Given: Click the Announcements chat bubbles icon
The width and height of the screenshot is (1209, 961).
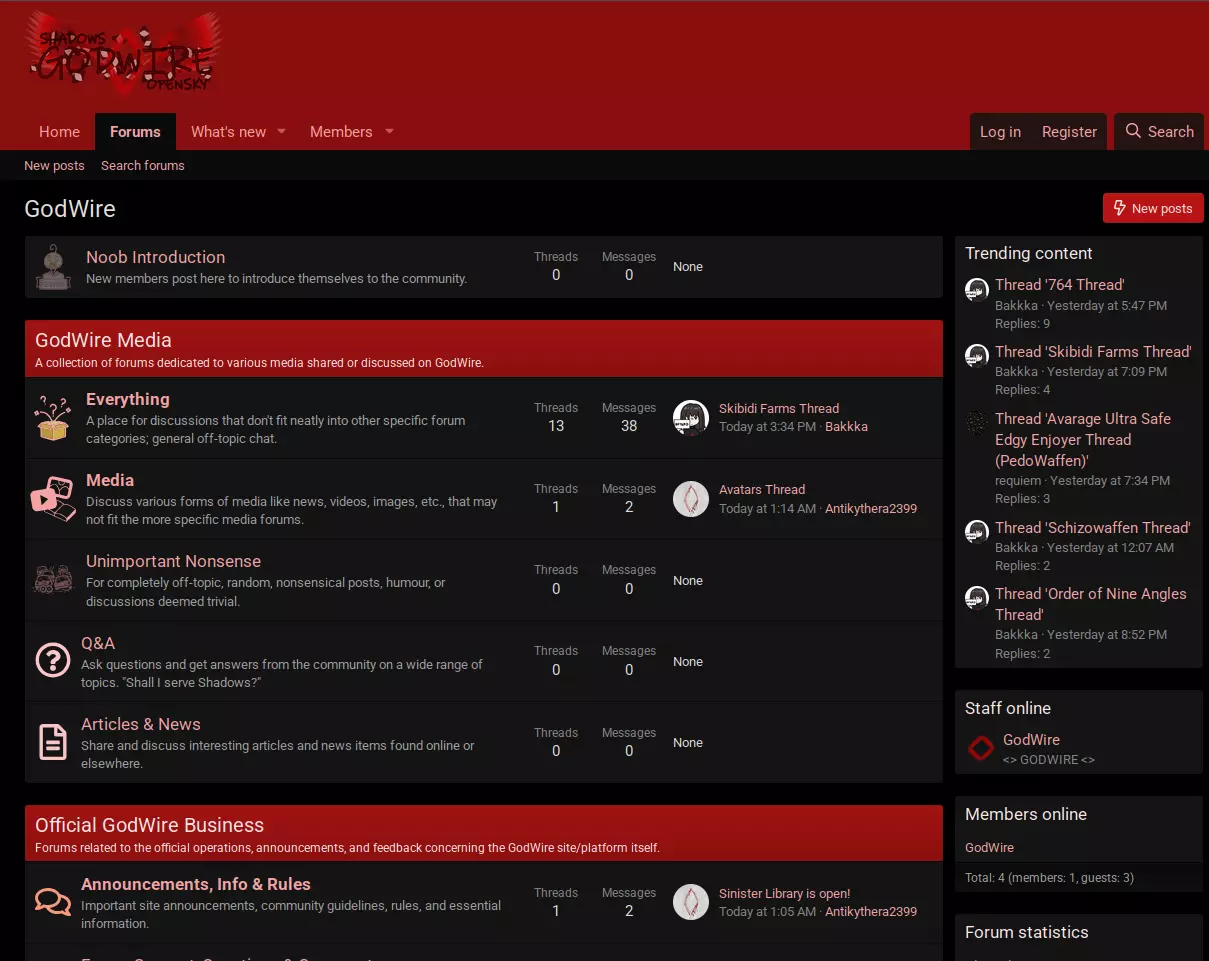Looking at the screenshot, I should click(x=52, y=902).
